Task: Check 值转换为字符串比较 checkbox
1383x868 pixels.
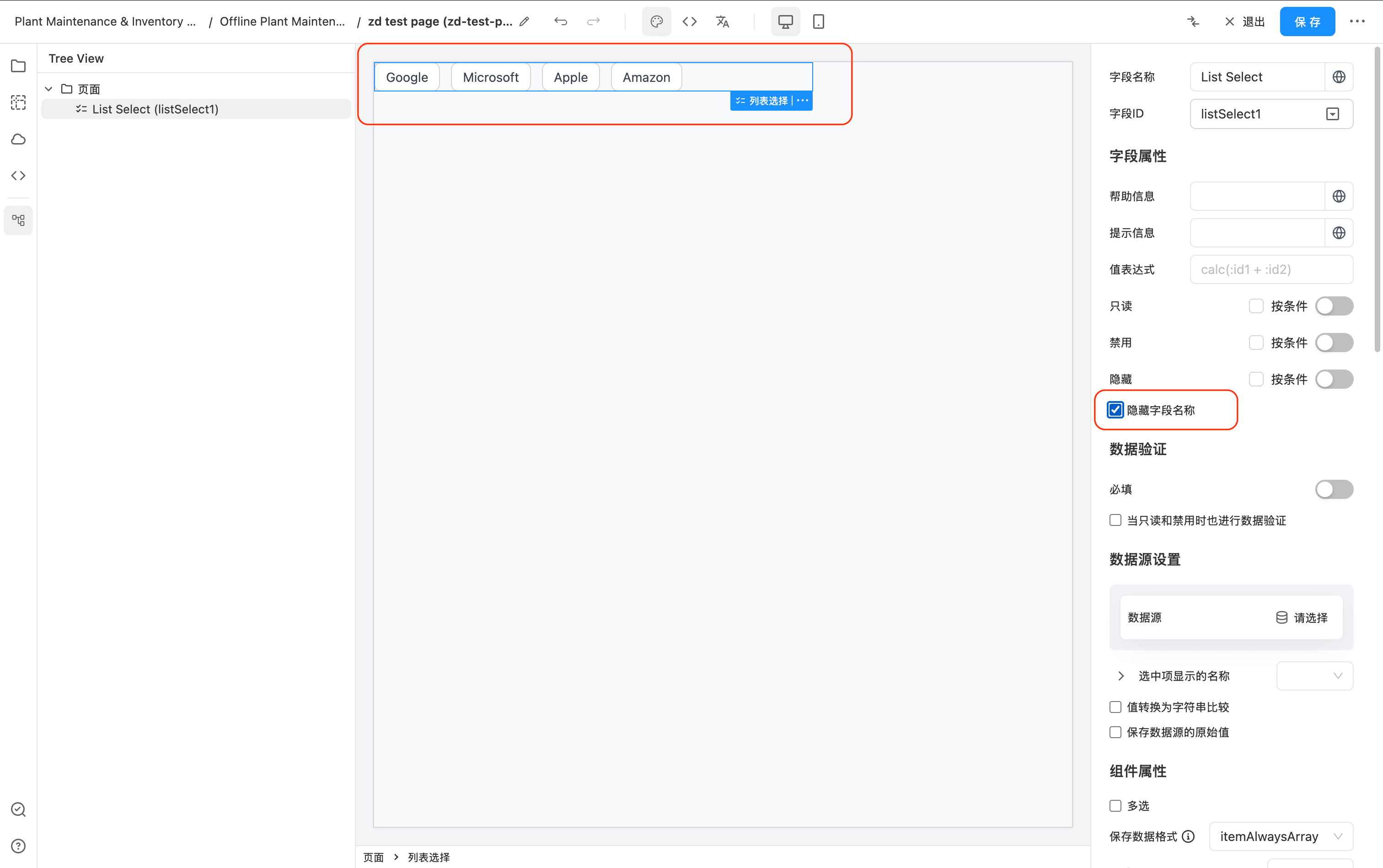Action: click(1115, 707)
